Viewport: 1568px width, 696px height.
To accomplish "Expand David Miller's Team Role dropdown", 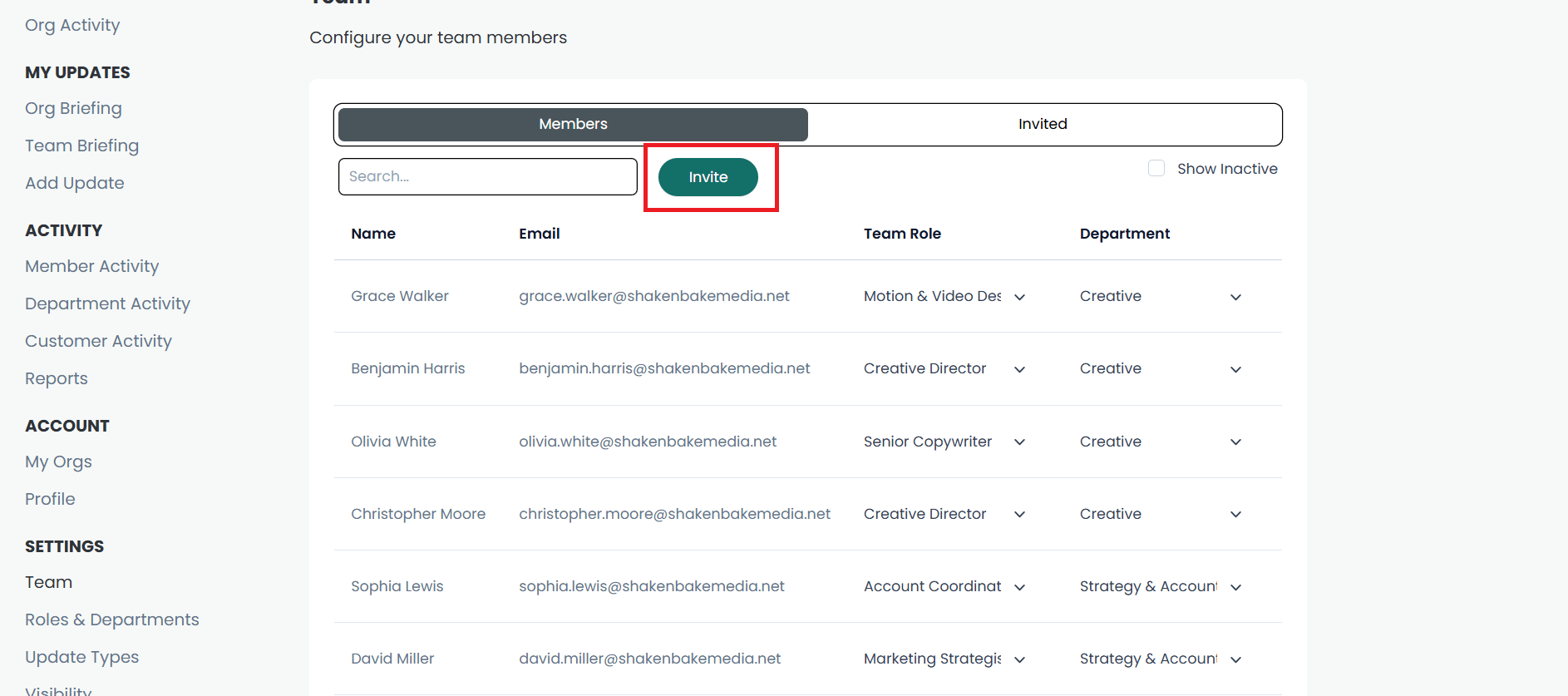I will click(x=944, y=659).
